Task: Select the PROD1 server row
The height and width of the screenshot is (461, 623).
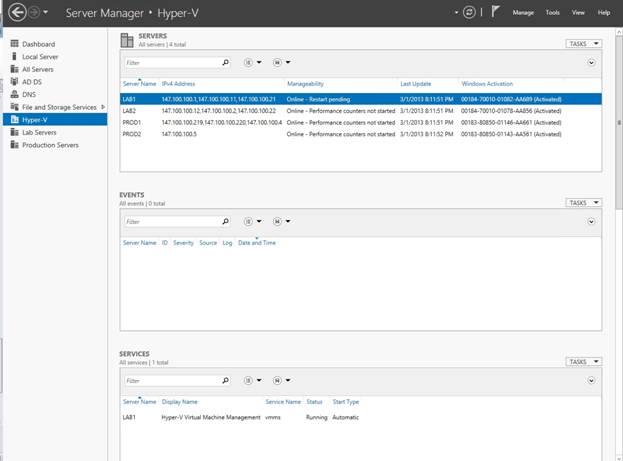Action: 361,122
